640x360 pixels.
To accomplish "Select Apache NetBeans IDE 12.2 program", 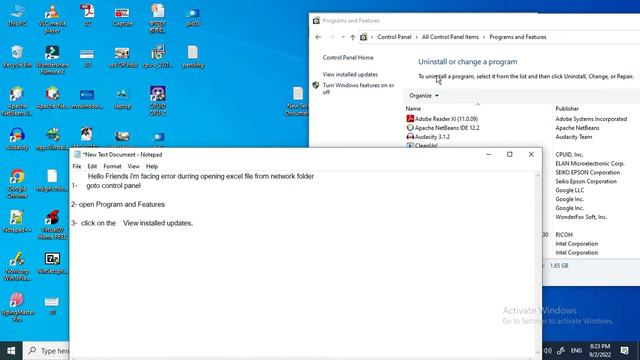I will pos(443,128).
